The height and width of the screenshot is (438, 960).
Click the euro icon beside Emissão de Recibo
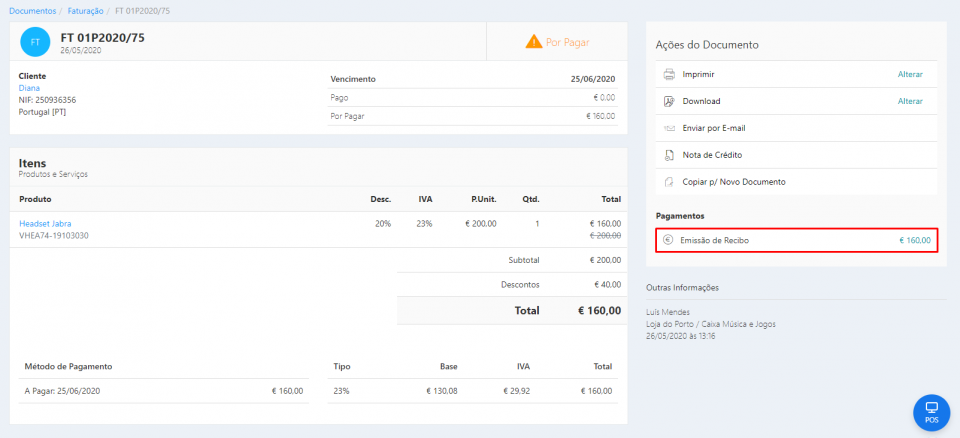[668, 241]
